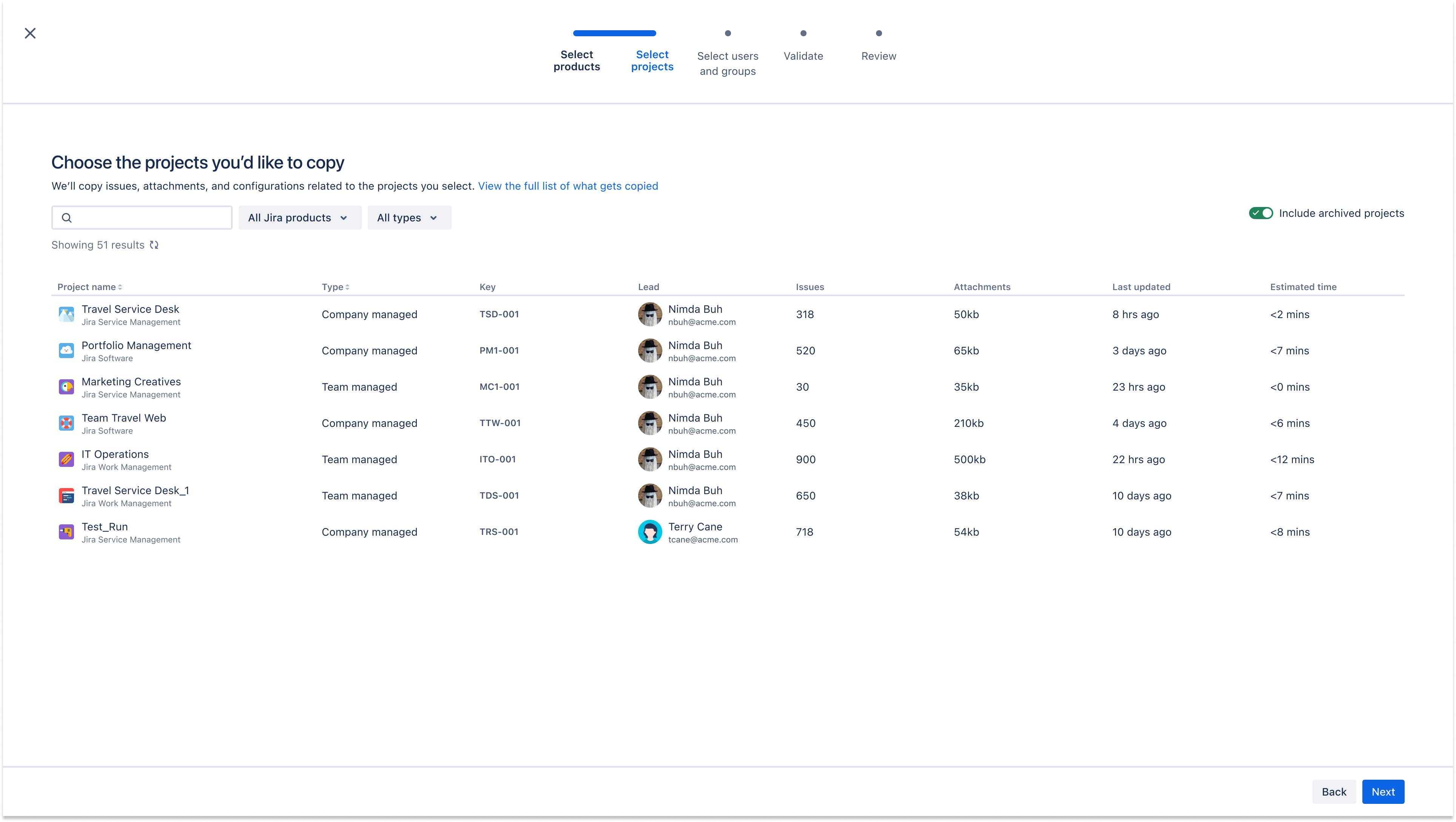The image size is (1456, 822).
Task: Click the Travel Service Desk_1 project icon
Action: coord(67,496)
